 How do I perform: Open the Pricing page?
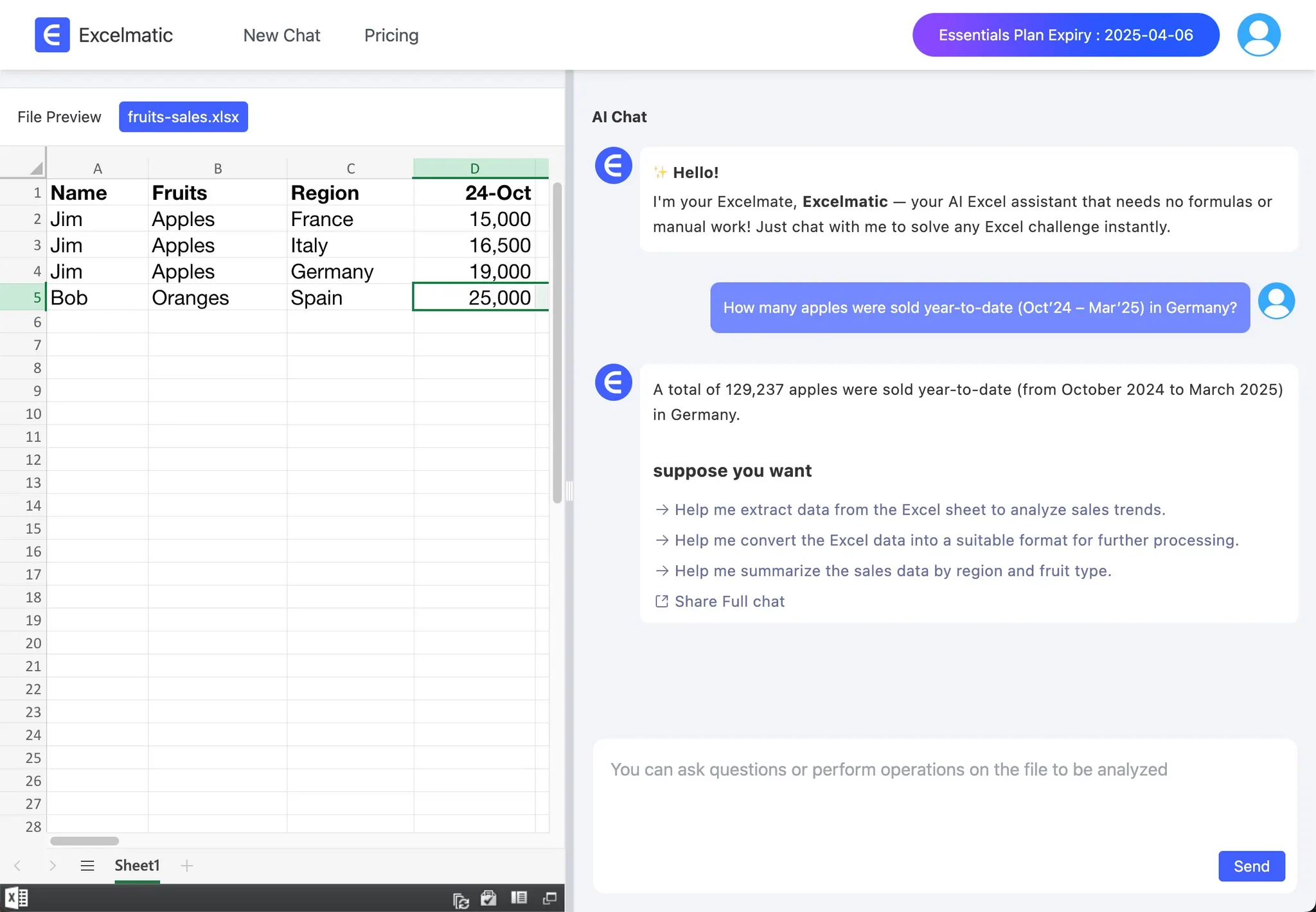[391, 35]
